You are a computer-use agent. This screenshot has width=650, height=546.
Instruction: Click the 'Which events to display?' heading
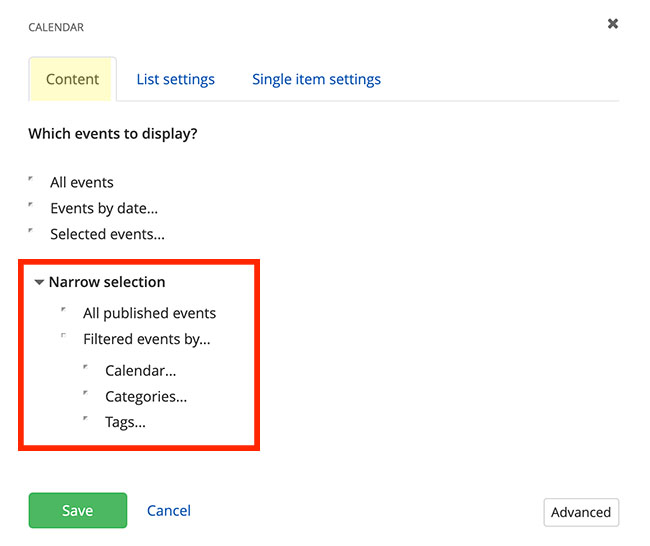[113, 133]
